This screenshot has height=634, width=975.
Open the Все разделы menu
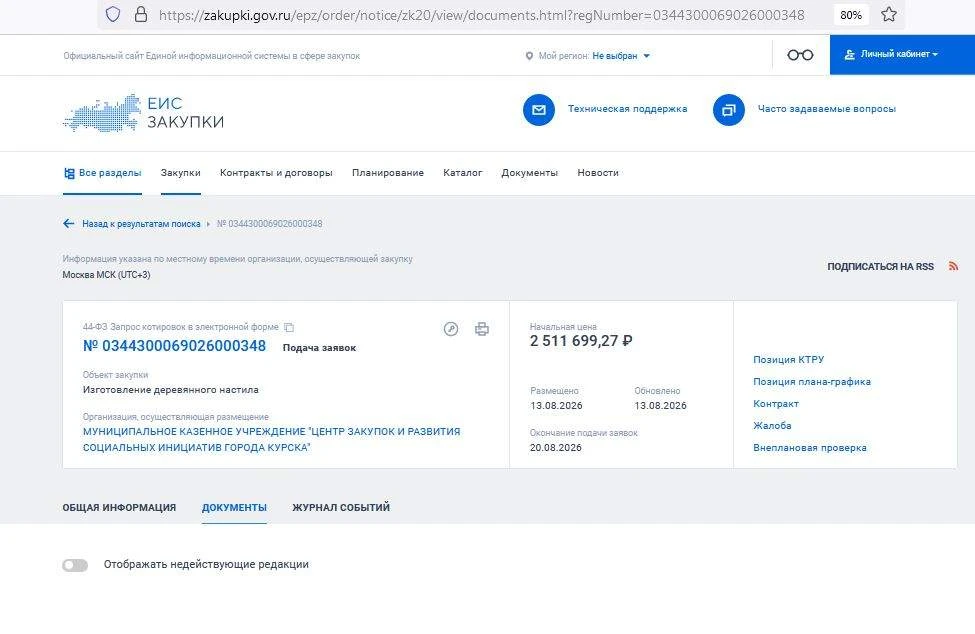pyautogui.click(x=103, y=173)
